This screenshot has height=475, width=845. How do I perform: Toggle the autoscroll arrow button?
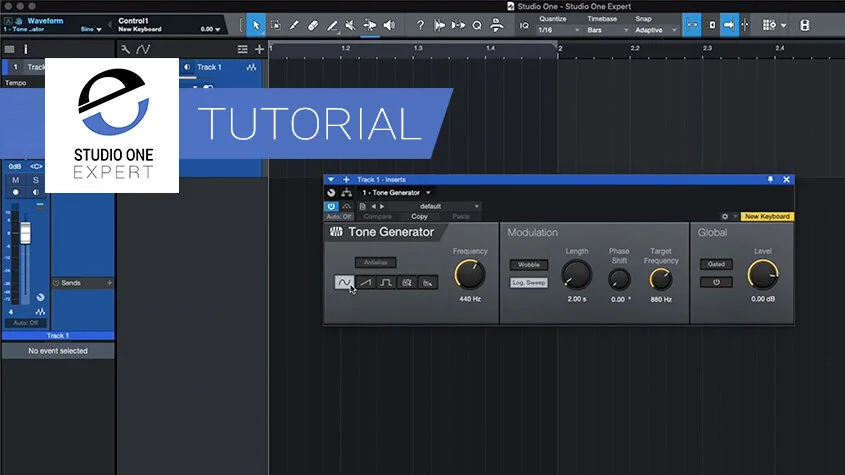click(x=729, y=25)
